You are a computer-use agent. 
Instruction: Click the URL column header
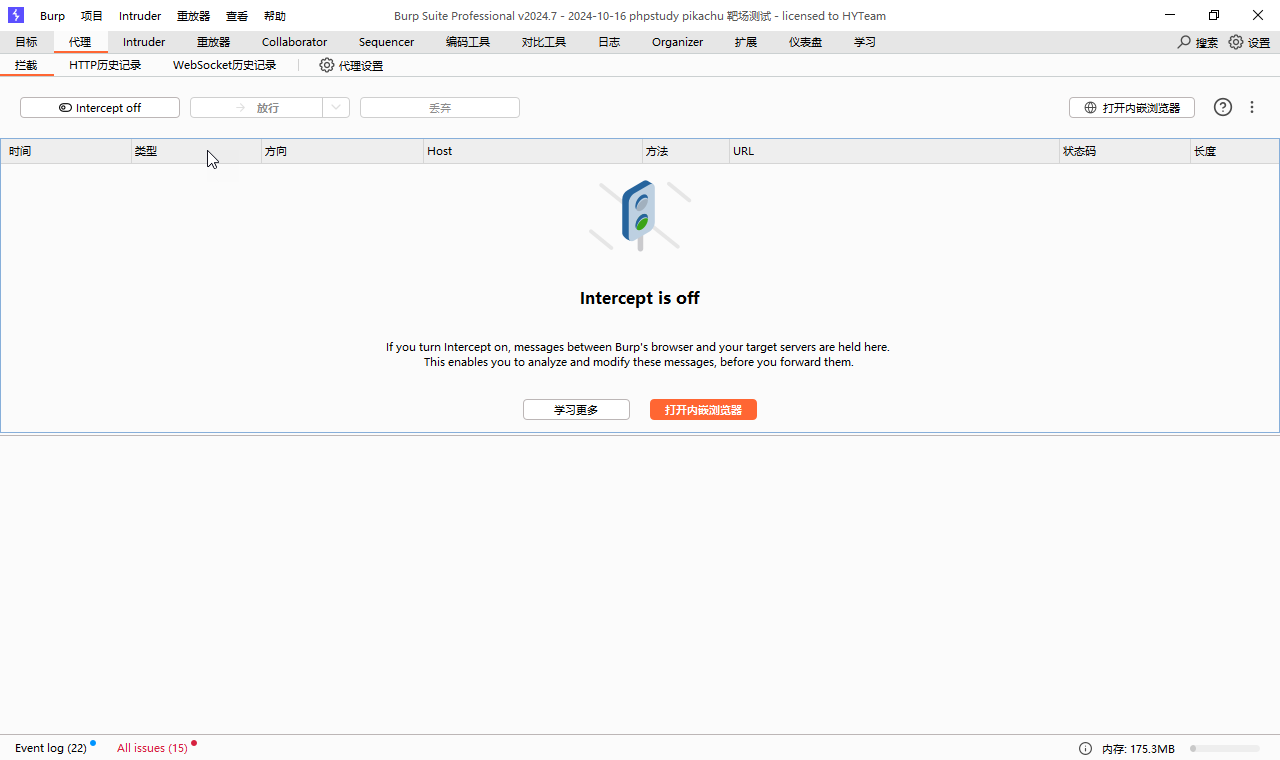[894, 151]
